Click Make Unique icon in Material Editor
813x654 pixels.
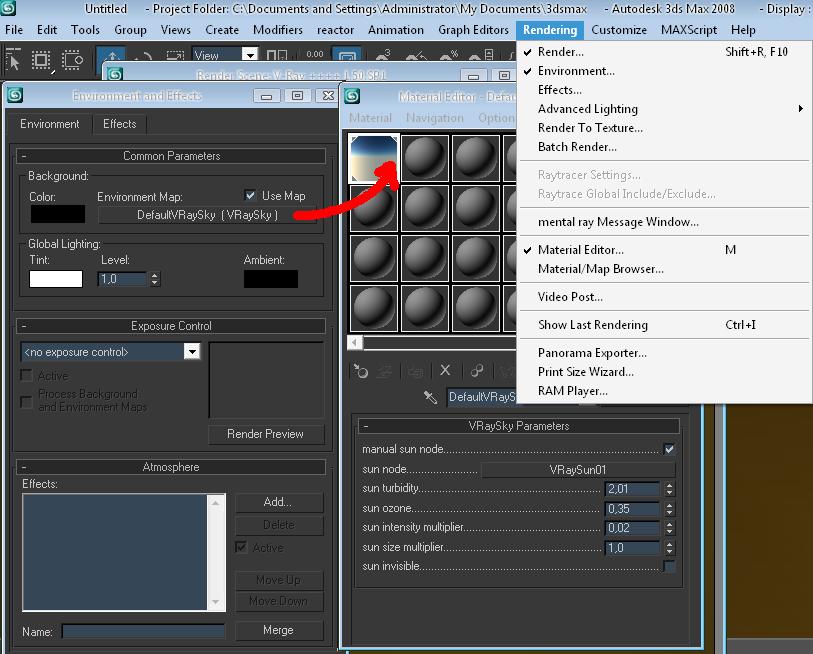(x=476, y=370)
